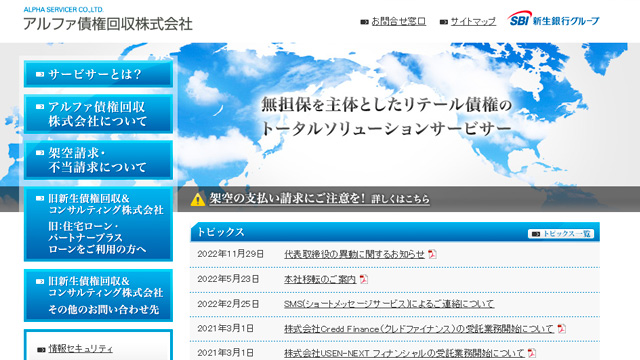640x360 pixels.
Task: Click PDF icon beside 代表取締役の異動
Action: pyautogui.click(x=432, y=254)
